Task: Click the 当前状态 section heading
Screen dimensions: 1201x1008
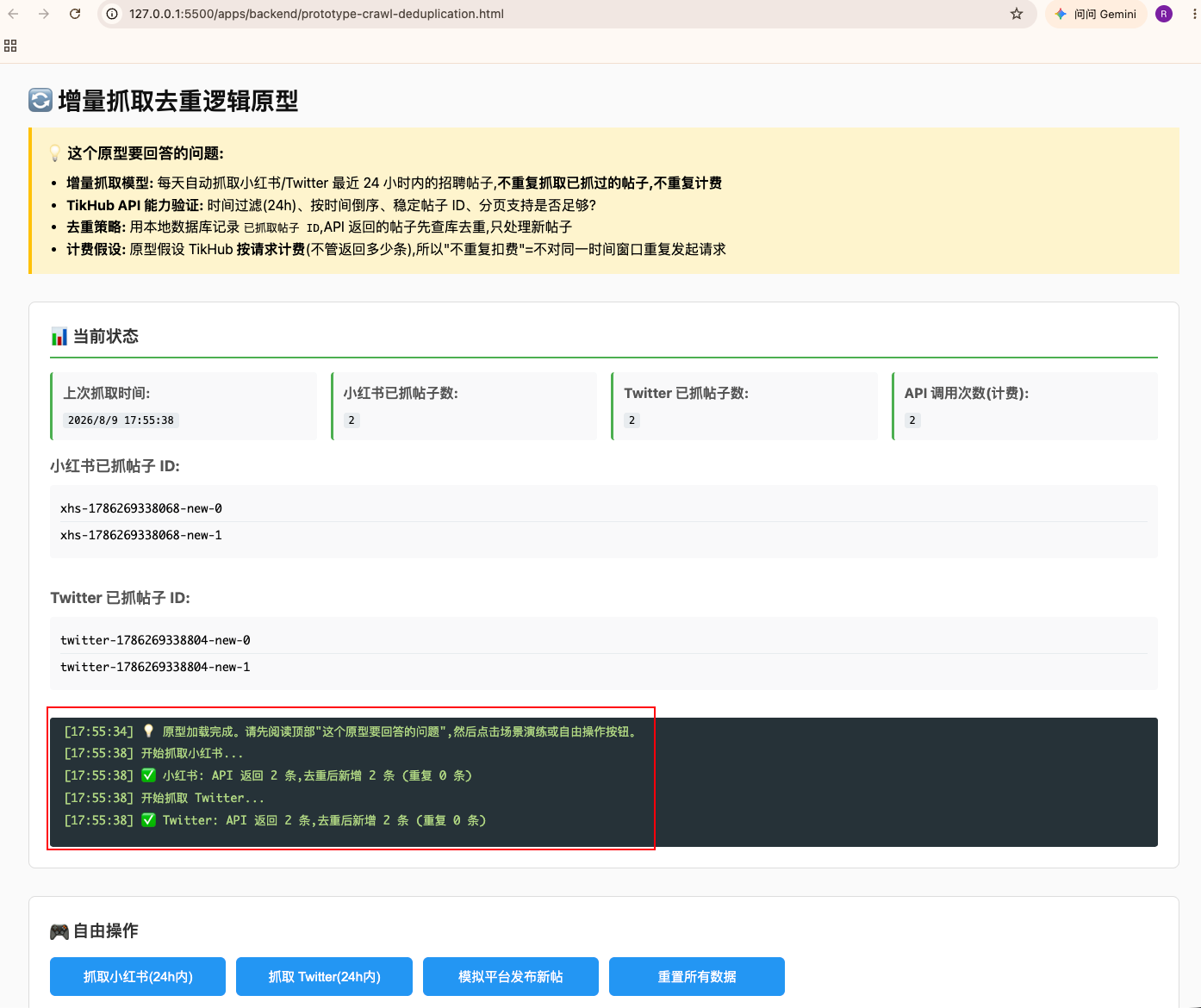Action: [x=106, y=336]
